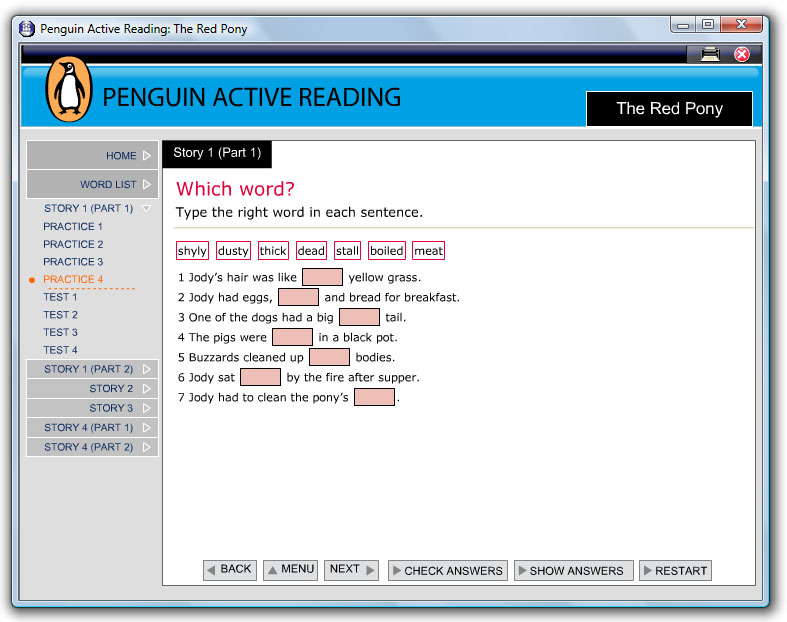Click the Back button
This screenshot has height=622, width=787.
tap(229, 570)
